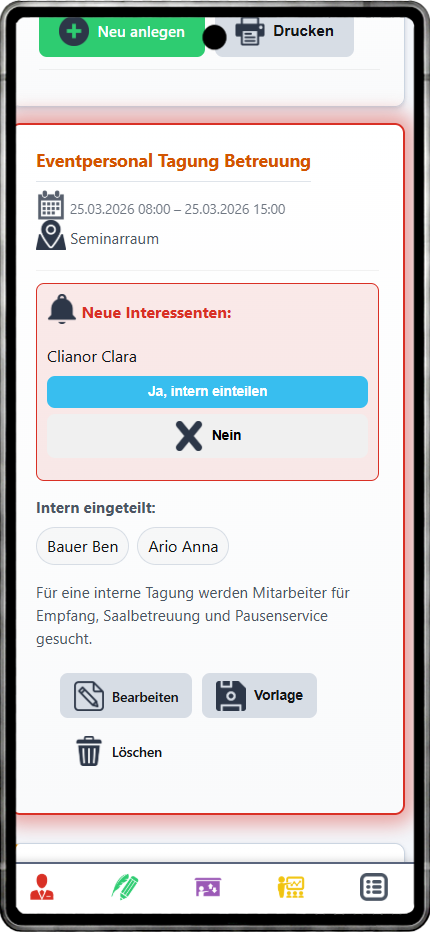Screen dimensions: 430x932
Task: Open the yellow presentation tab at bottom
Action: 291,887
